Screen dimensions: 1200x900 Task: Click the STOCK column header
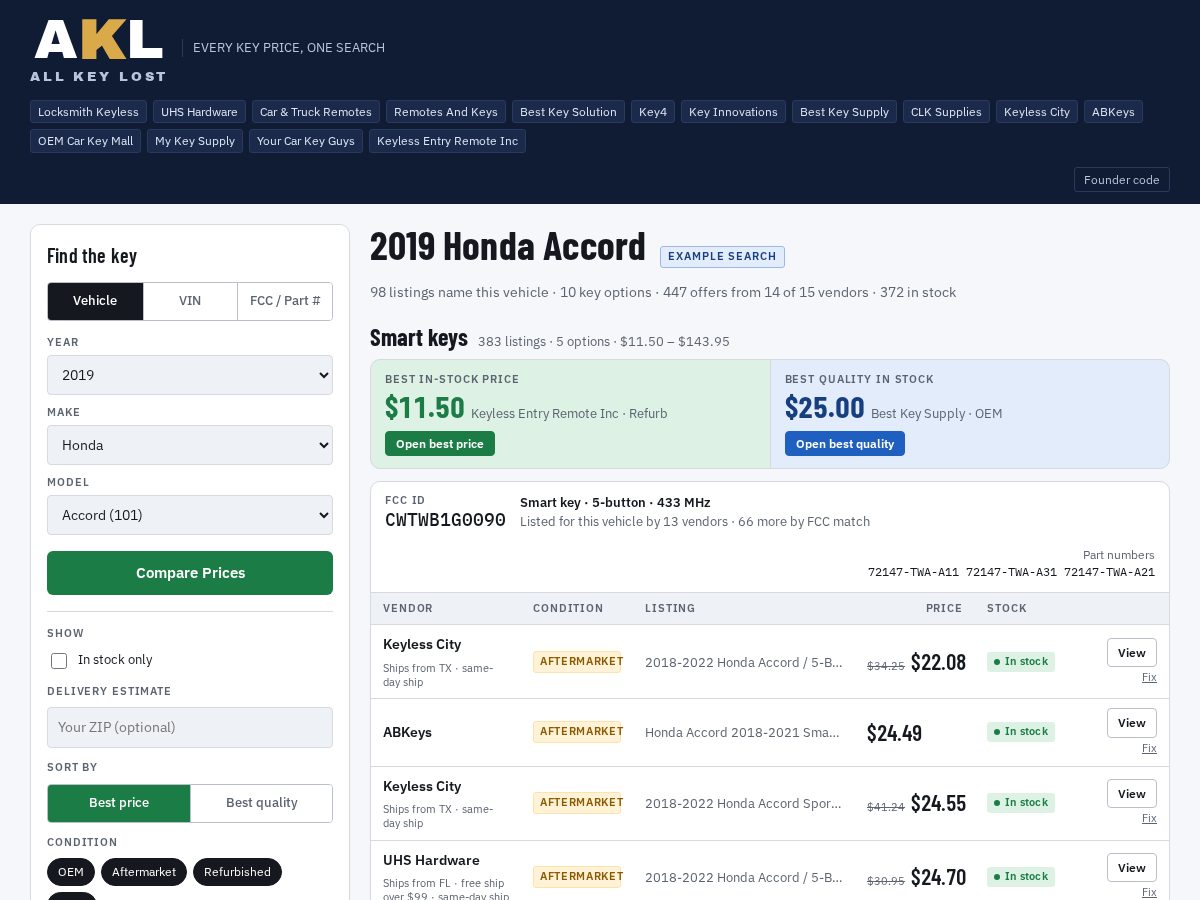pyautogui.click(x=1007, y=608)
